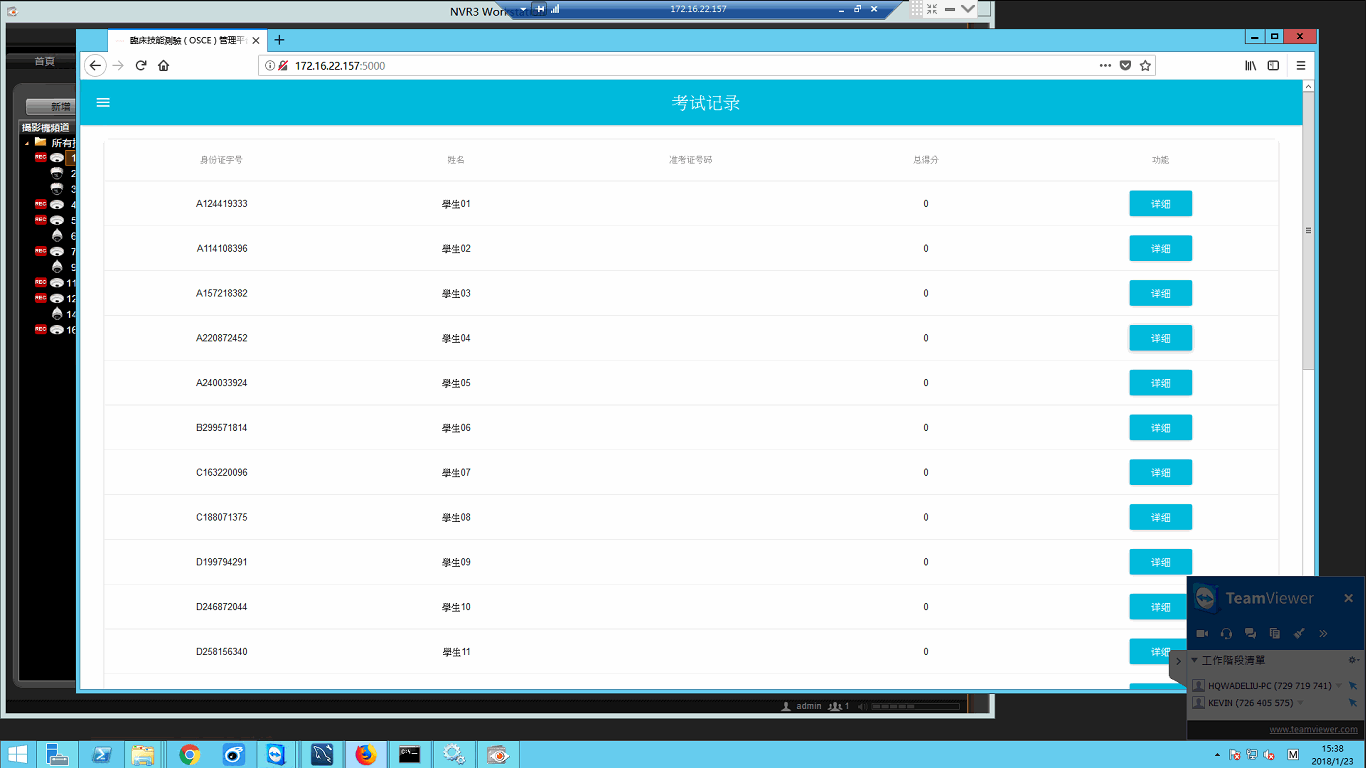Open the www.teamviewer.com link
This screenshot has height=768, width=1366.
[1313, 730]
